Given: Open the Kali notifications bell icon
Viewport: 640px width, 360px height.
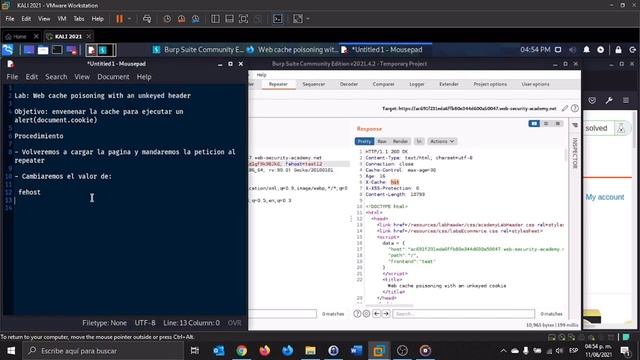Looking at the screenshot, I should click(x=587, y=50).
